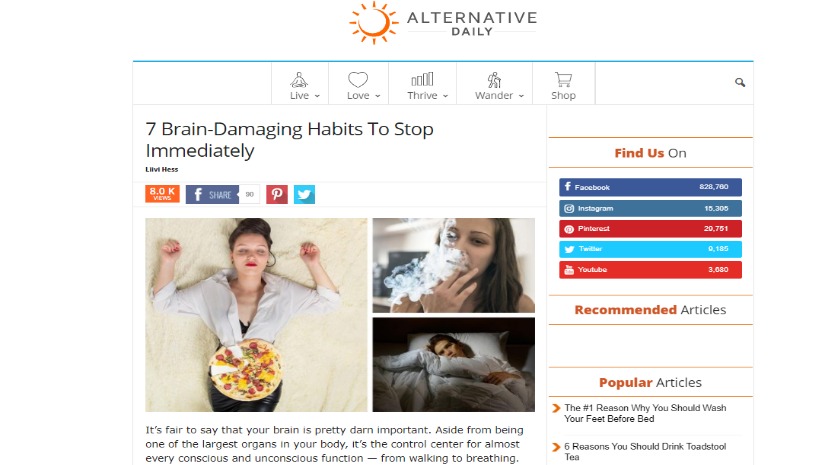The width and height of the screenshot is (825, 465).
Task: Click the Pinterest share icon
Action: point(277,195)
